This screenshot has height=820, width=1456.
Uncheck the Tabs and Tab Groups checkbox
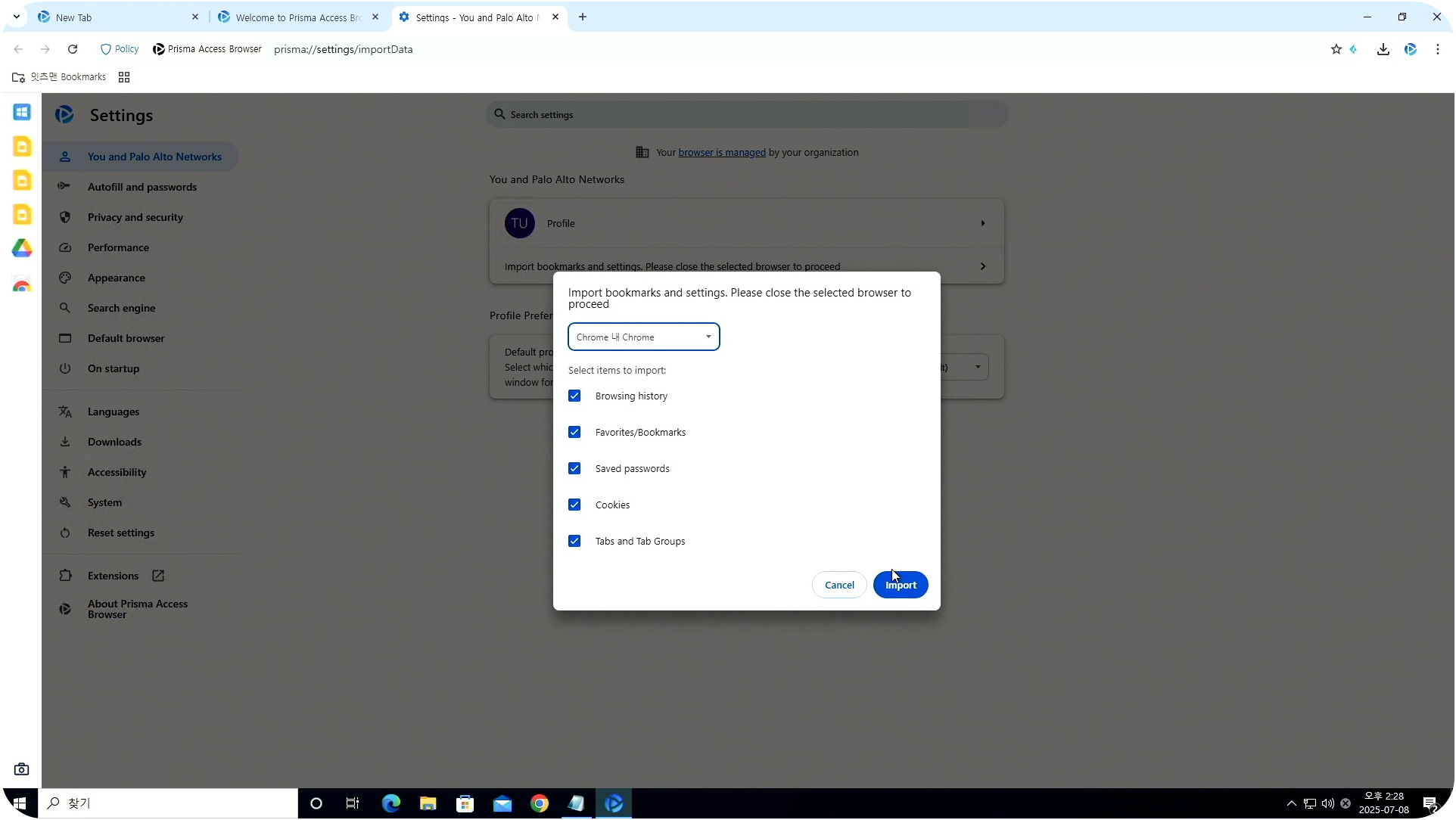[574, 542]
